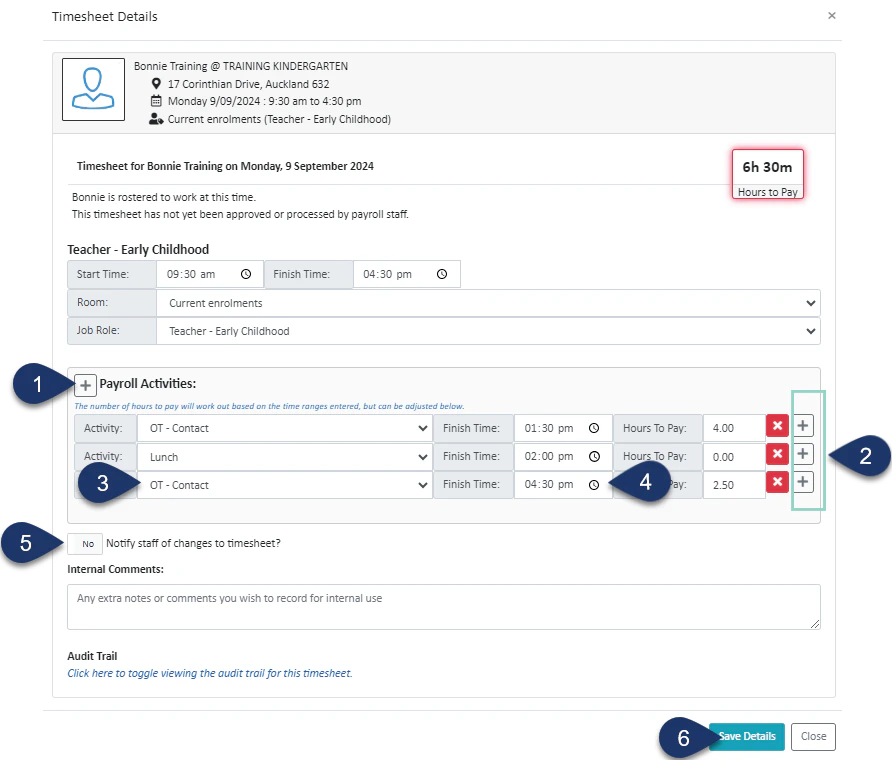Screen dimensions: 892x760
Task: Add a row after the 01:30 pm activity
Action: pyautogui.click(x=803, y=426)
